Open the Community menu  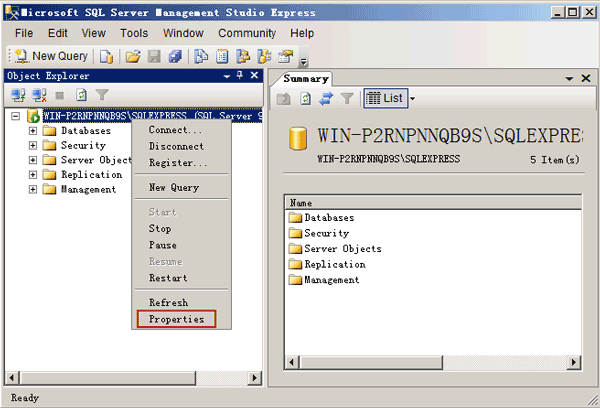pos(247,33)
